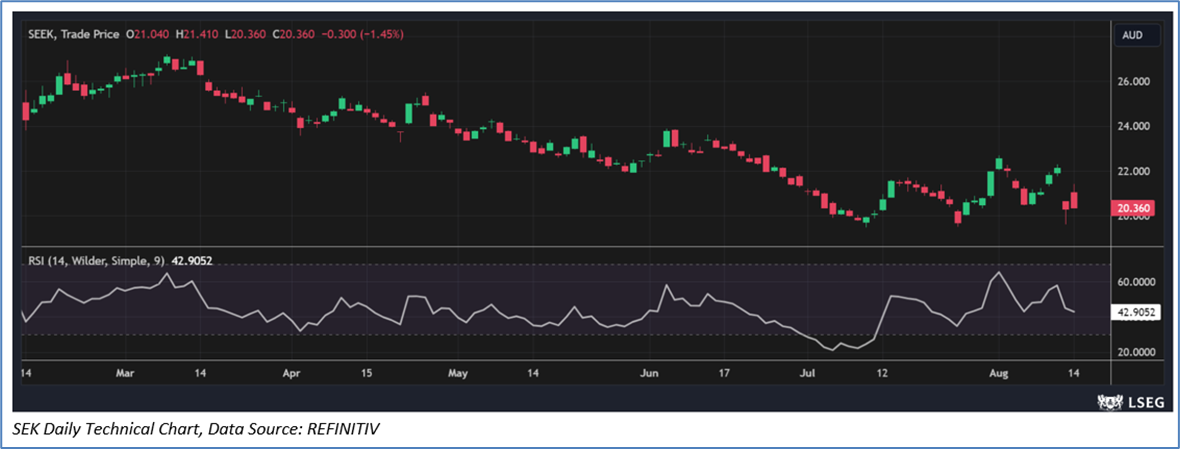This screenshot has width=1180, height=449.
Task: Click the Apr date axis label
Action: click(291, 372)
